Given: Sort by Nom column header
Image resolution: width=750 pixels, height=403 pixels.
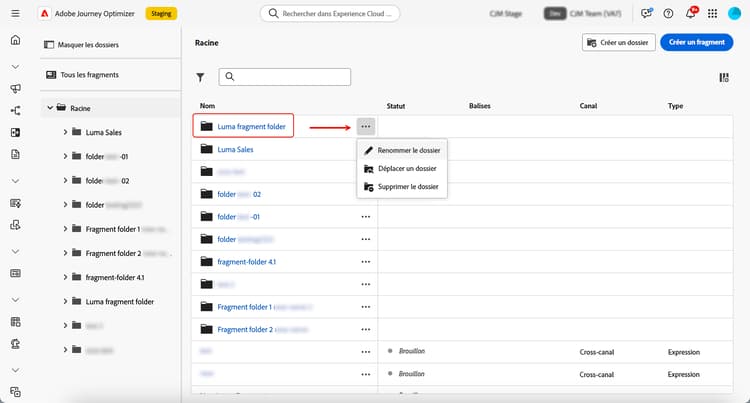Looking at the screenshot, I should (x=207, y=106).
